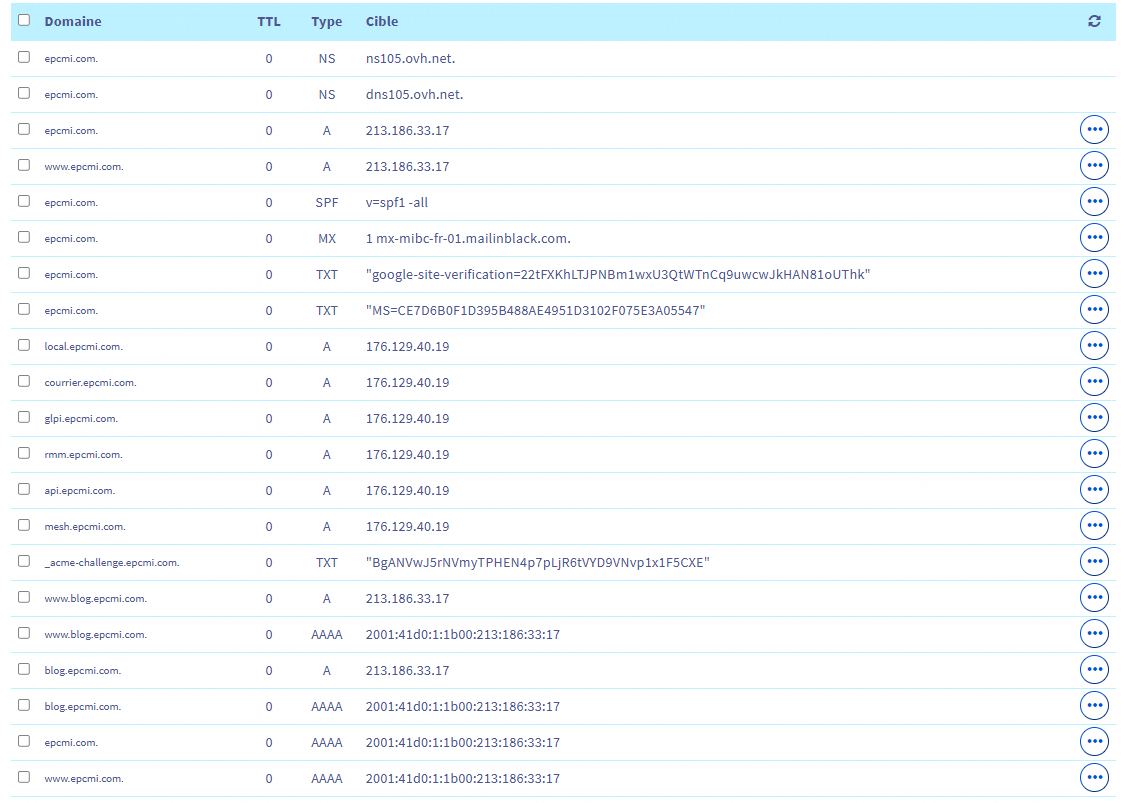The width and height of the screenshot is (1128, 803).
Task: Click the three-dot button for glpi.epcmi.com
Action: point(1094,418)
